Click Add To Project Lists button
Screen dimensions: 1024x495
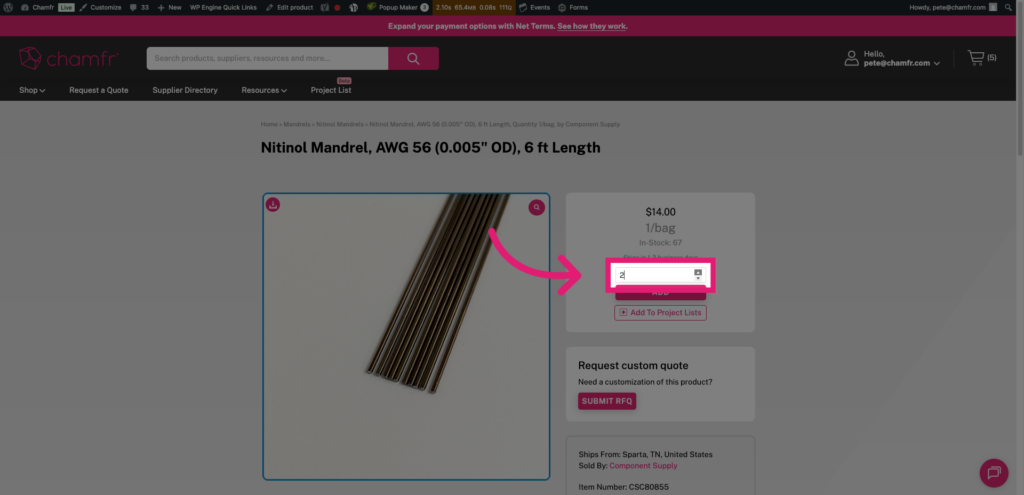[x=660, y=313]
